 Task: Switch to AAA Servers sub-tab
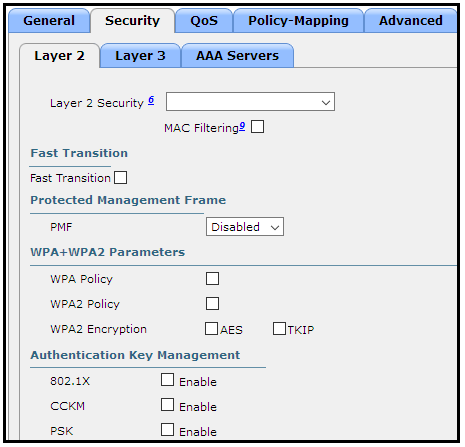click(x=237, y=56)
